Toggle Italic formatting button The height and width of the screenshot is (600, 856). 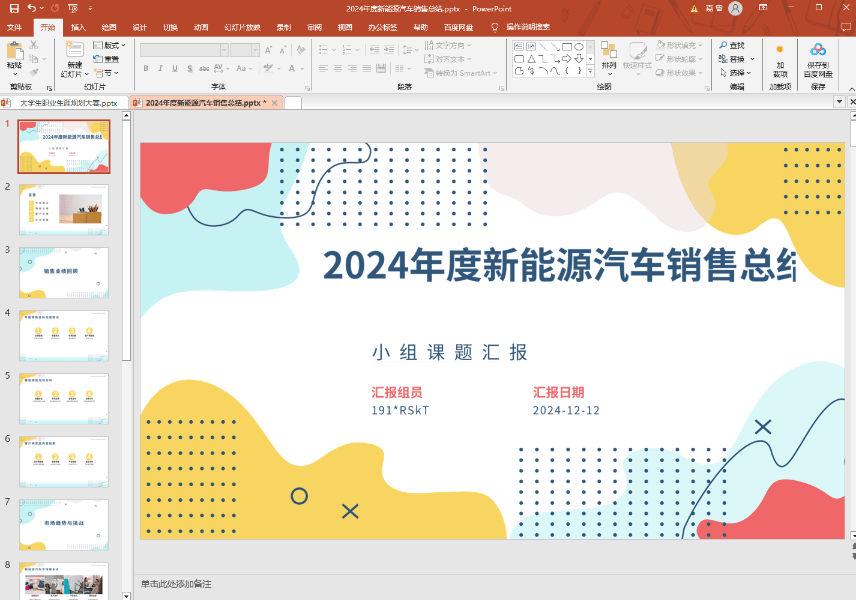(160, 69)
